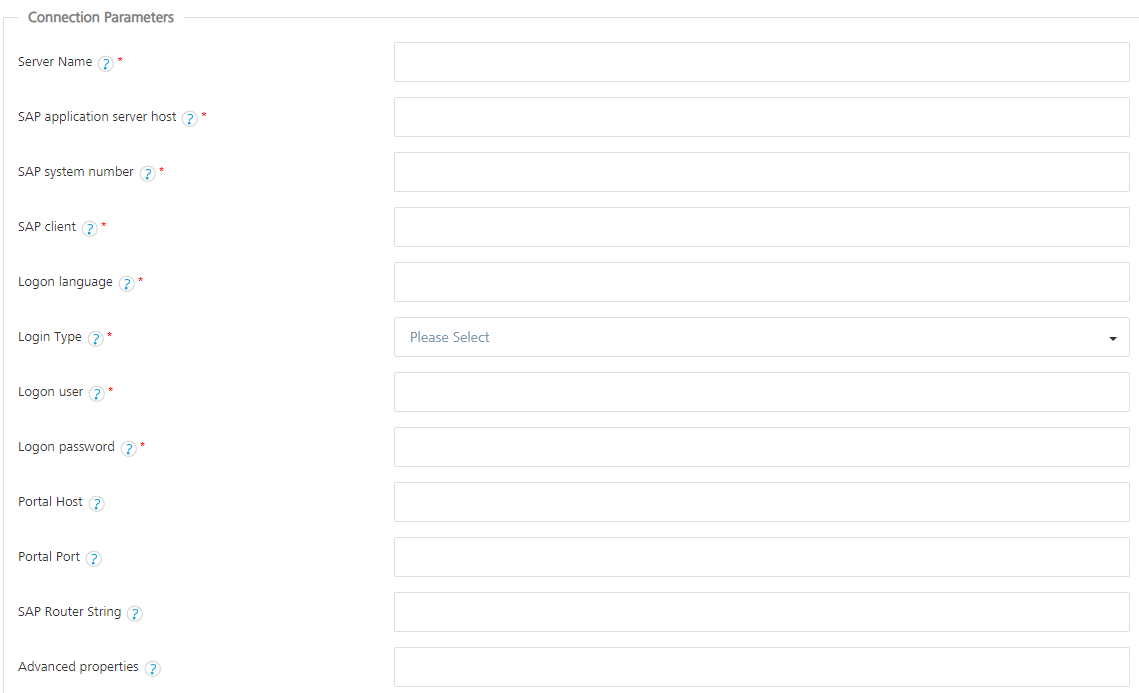Viewport: 1139px width, 693px height.
Task: Open help for SAP system number
Action: coord(147,172)
